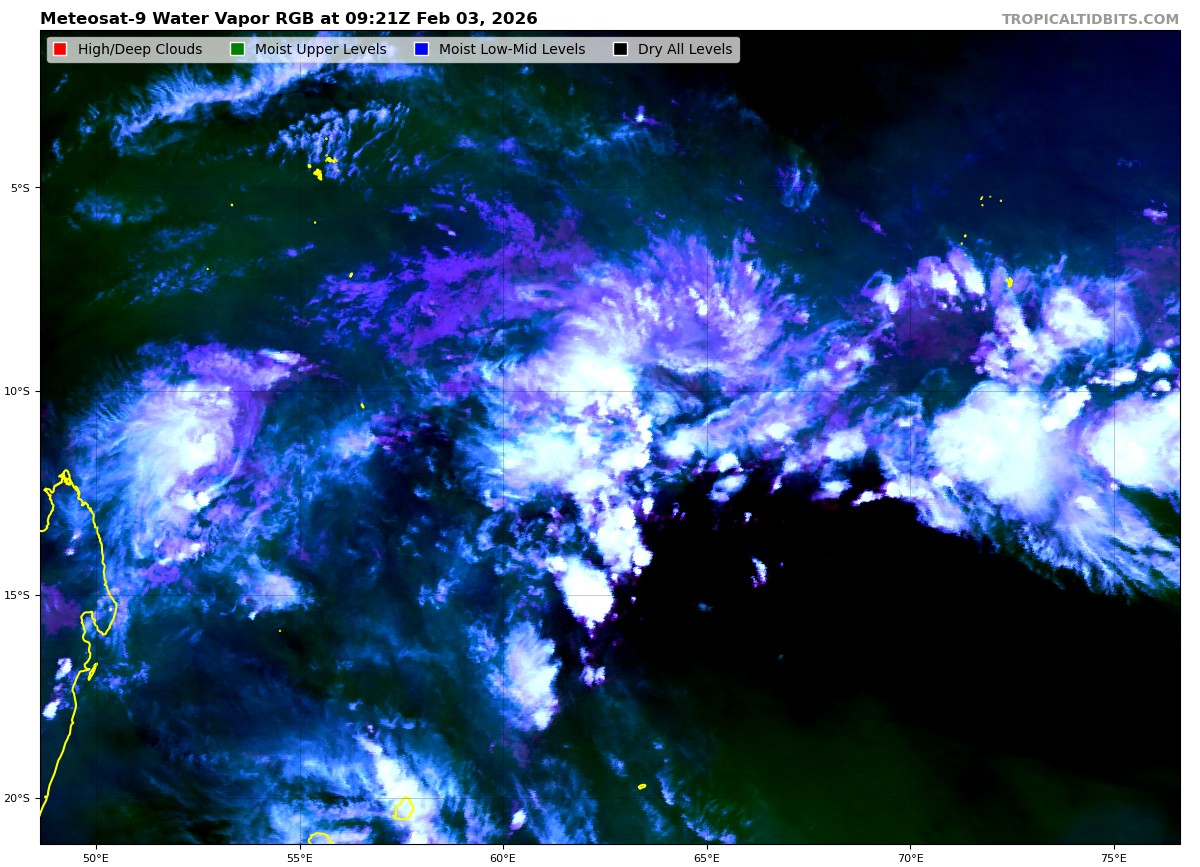Click the yellow Mauritius island outline
This screenshot has width=1200, height=867.
point(403,808)
